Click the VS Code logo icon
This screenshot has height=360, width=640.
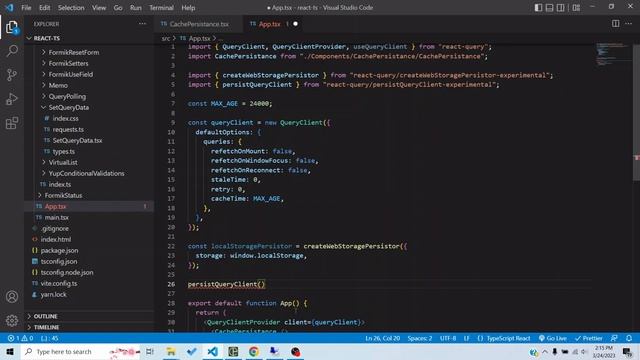click(9, 7)
